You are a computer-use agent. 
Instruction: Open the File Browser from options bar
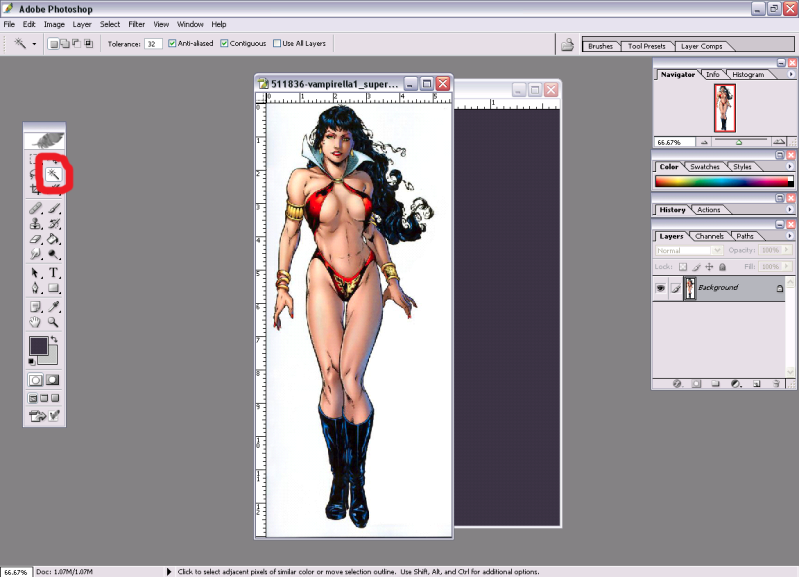[568, 45]
